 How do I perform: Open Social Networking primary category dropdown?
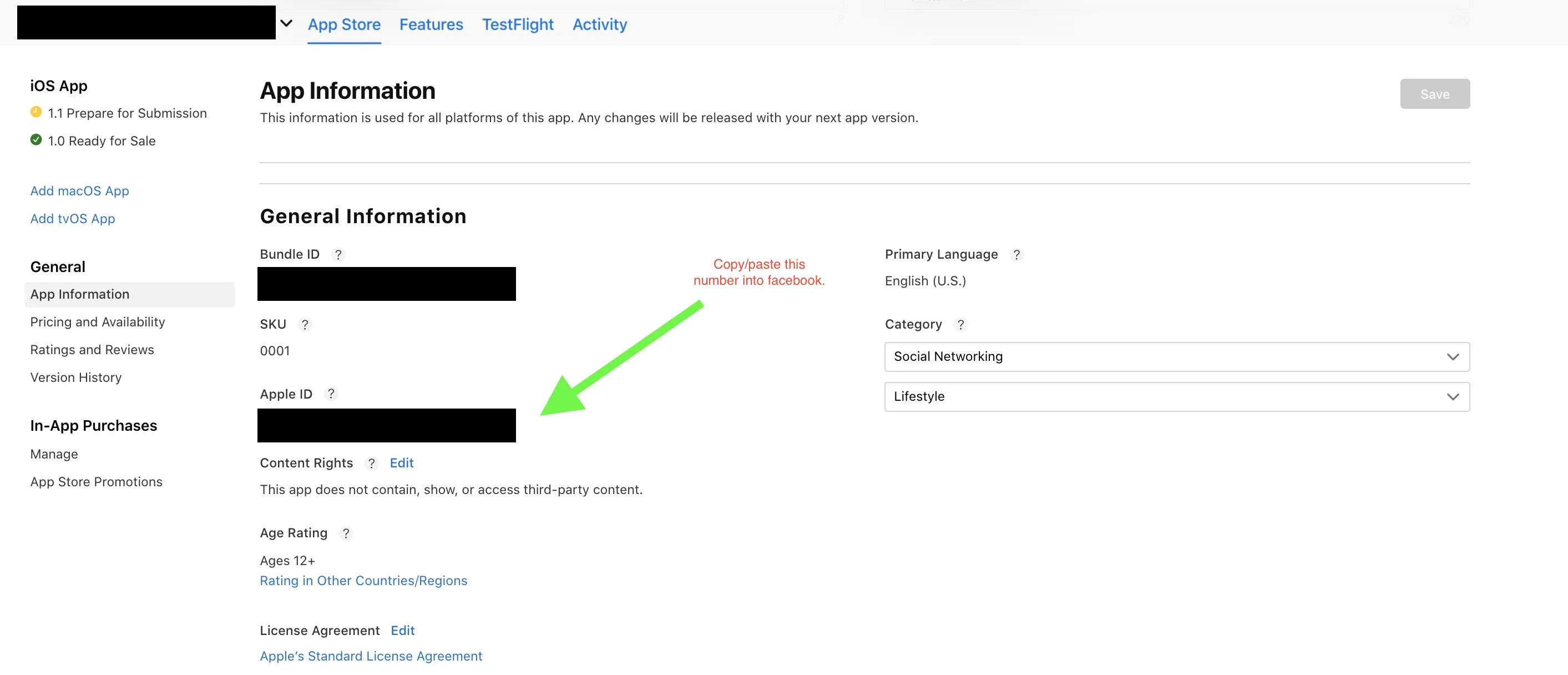click(x=1176, y=357)
